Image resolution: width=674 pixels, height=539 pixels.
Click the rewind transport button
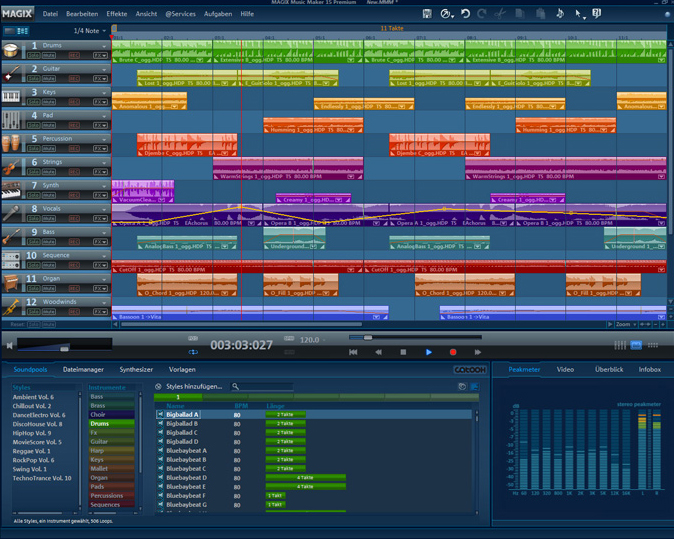coord(378,352)
